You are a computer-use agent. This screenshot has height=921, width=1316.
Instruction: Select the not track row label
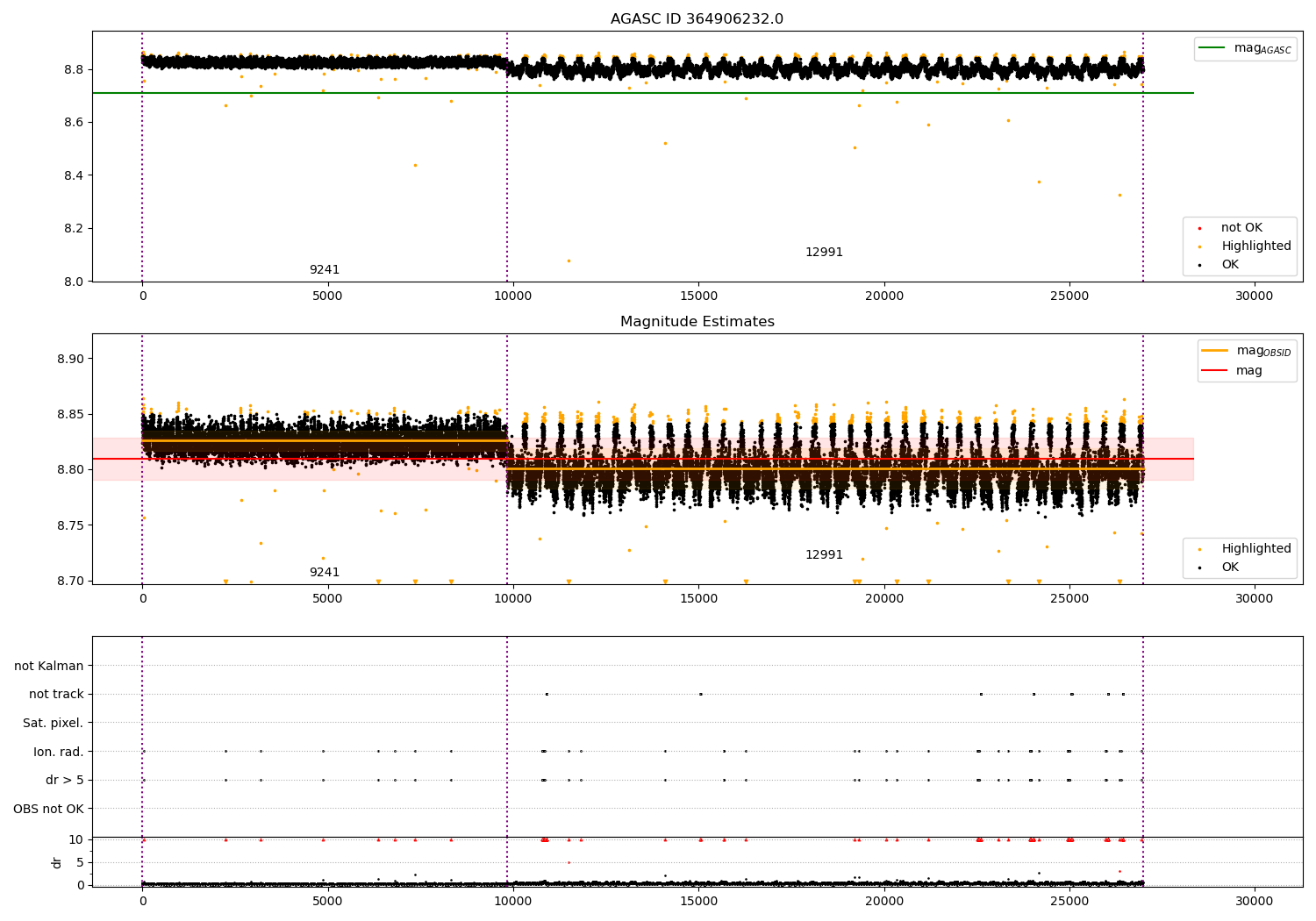click(x=56, y=695)
